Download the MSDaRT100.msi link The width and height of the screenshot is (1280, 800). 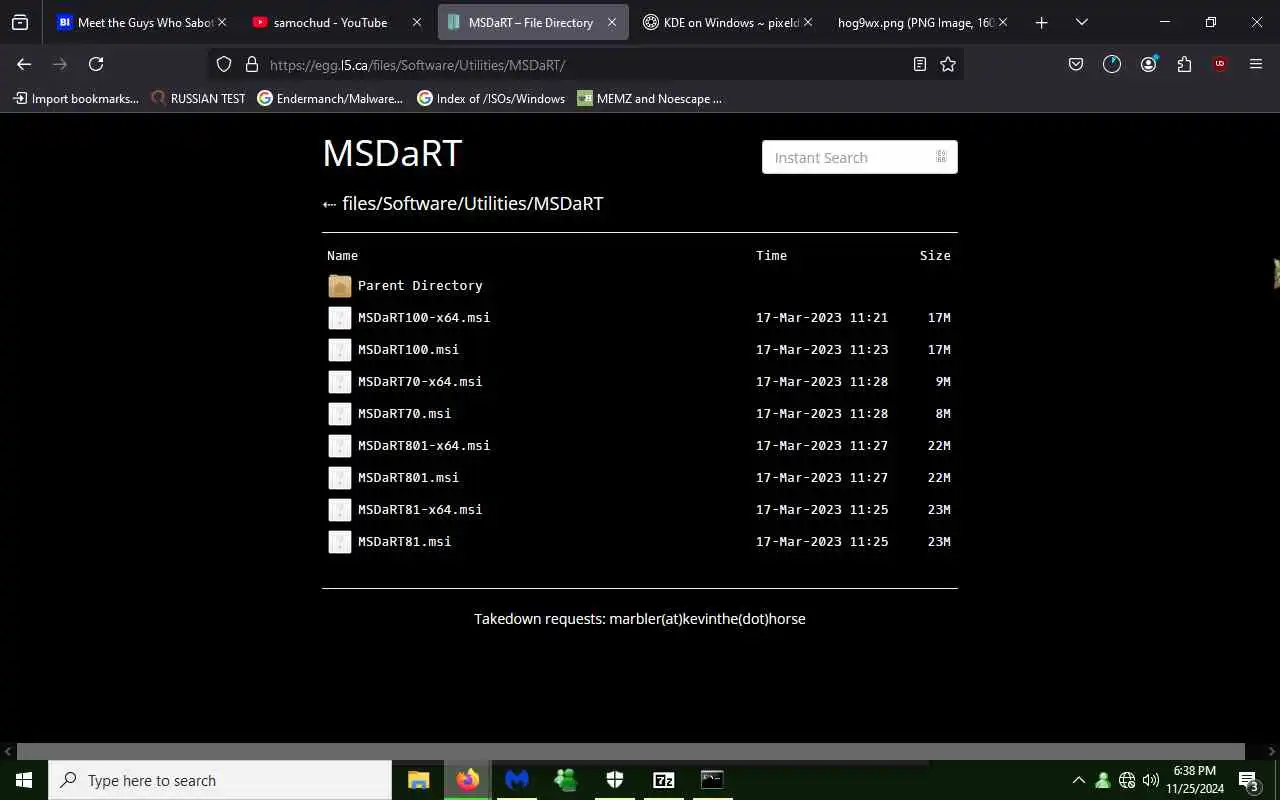(x=408, y=350)
